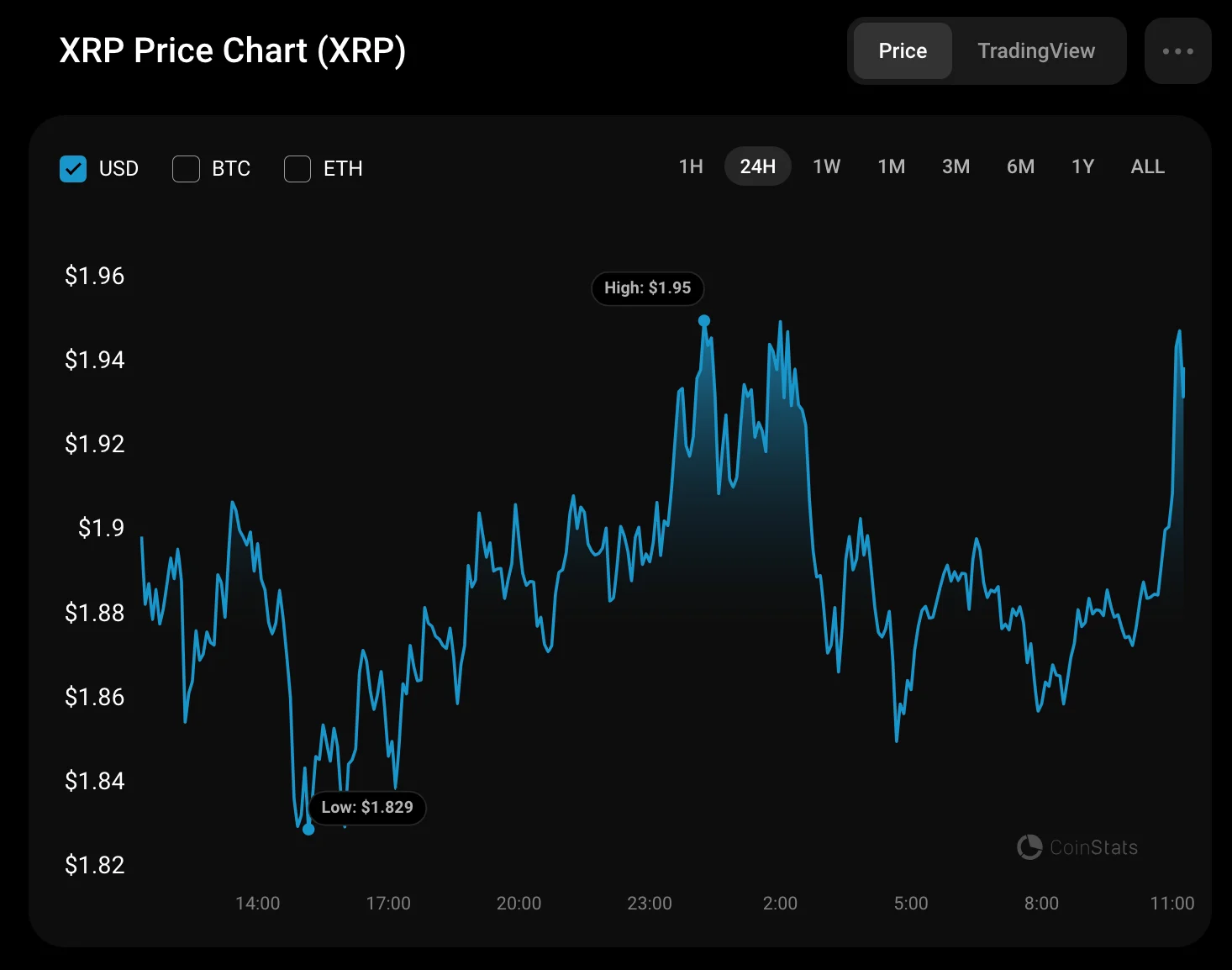Open the three-dots more options menu
The height and width of the screenshot is (970, 1232).
click(x=1177, y=51)
